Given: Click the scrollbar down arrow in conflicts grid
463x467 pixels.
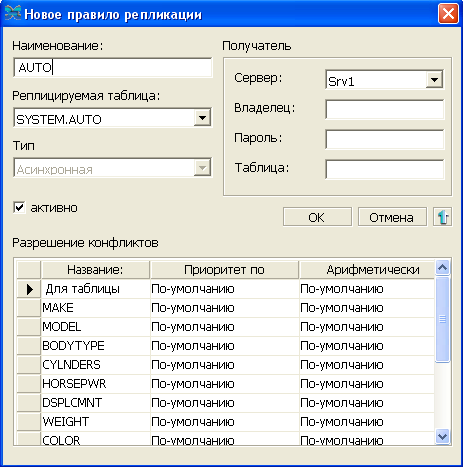Looking at the screenshot, I should click(442, 436).
